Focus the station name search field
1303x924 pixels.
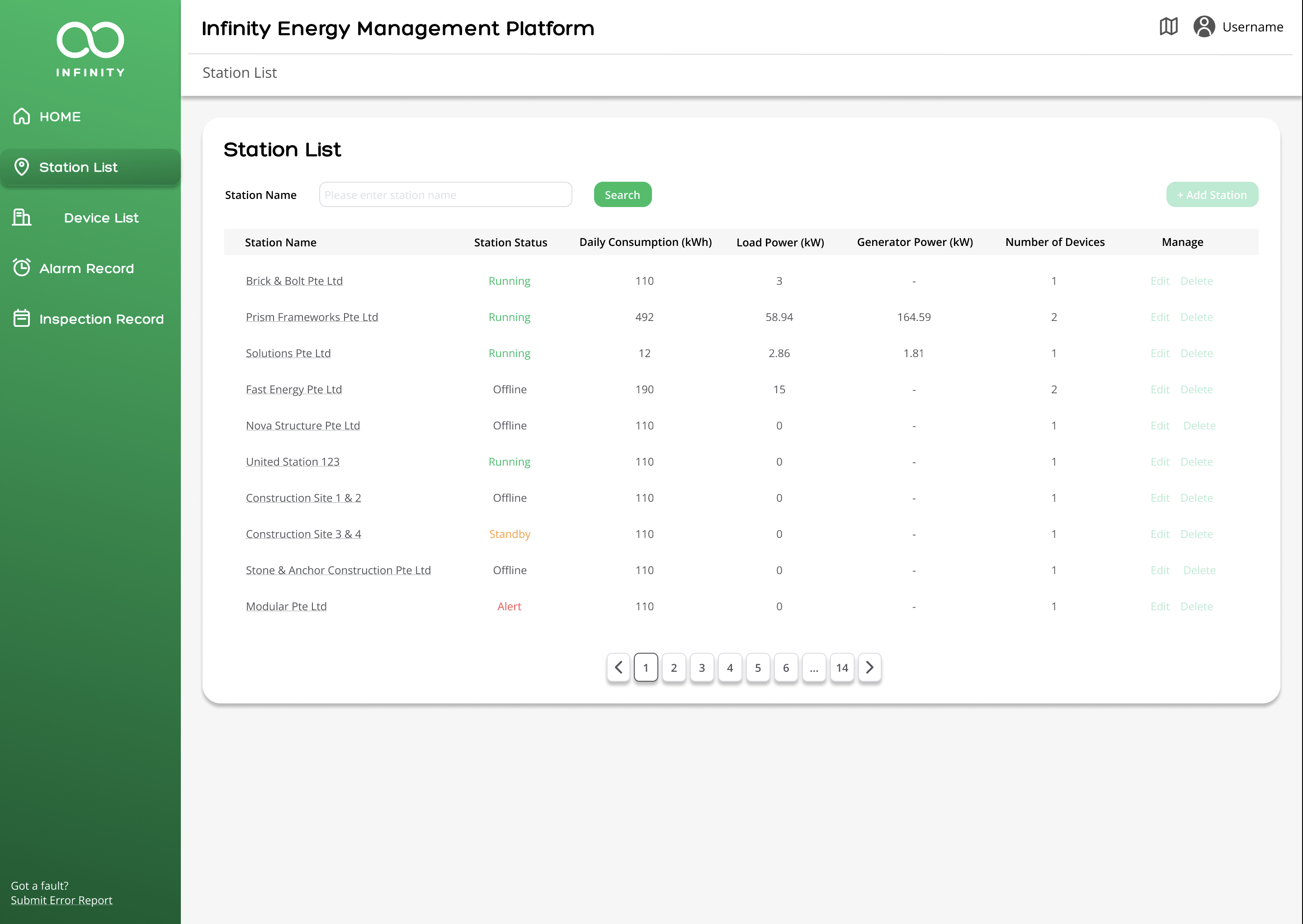(445, 194)
